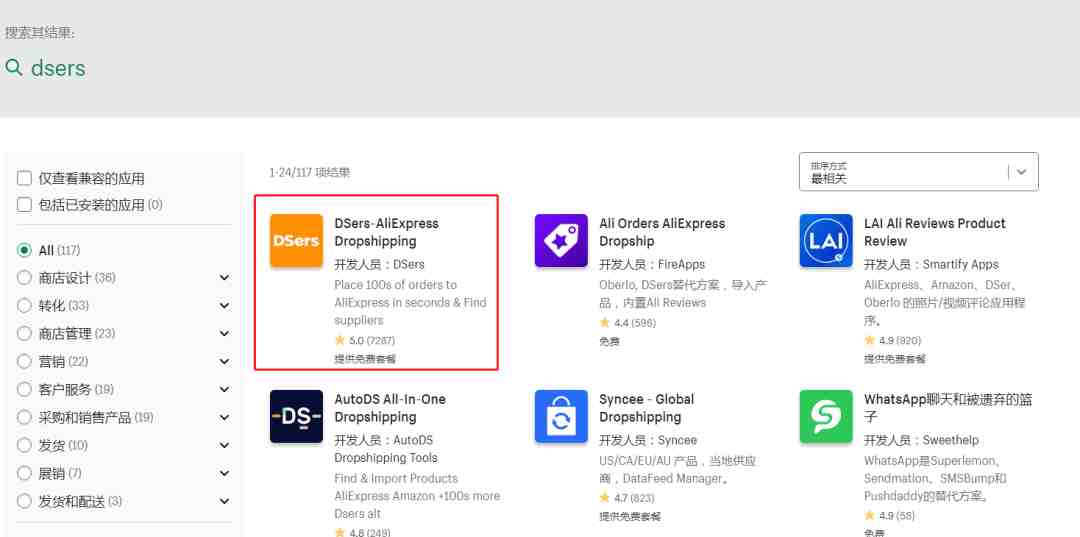The height and width of the screenshot is (537, 1080).
Task: Expand the 转化 category chevron
Action: click(x=225, y=306)
